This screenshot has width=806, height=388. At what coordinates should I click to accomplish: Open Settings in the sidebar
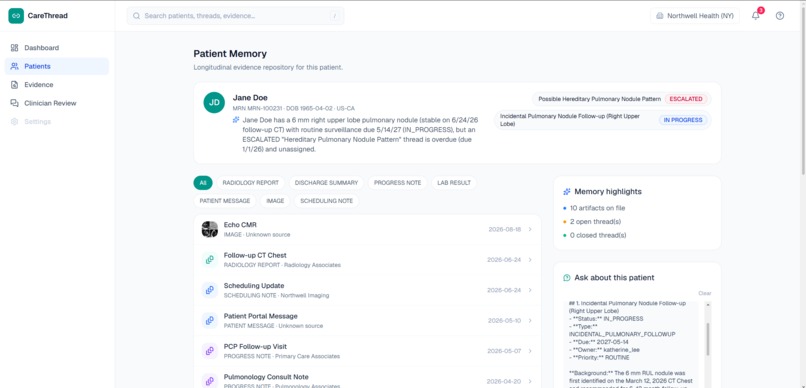tap(57, 122)
